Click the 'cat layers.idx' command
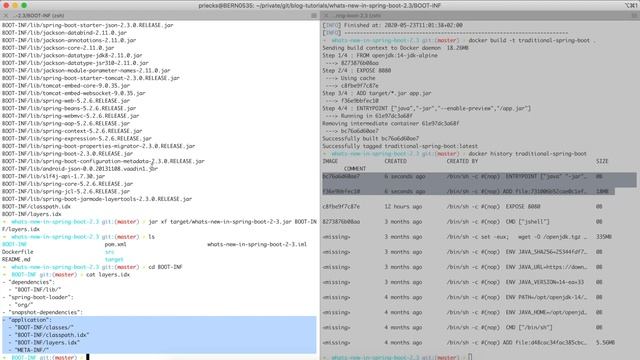 pos(108,274)
